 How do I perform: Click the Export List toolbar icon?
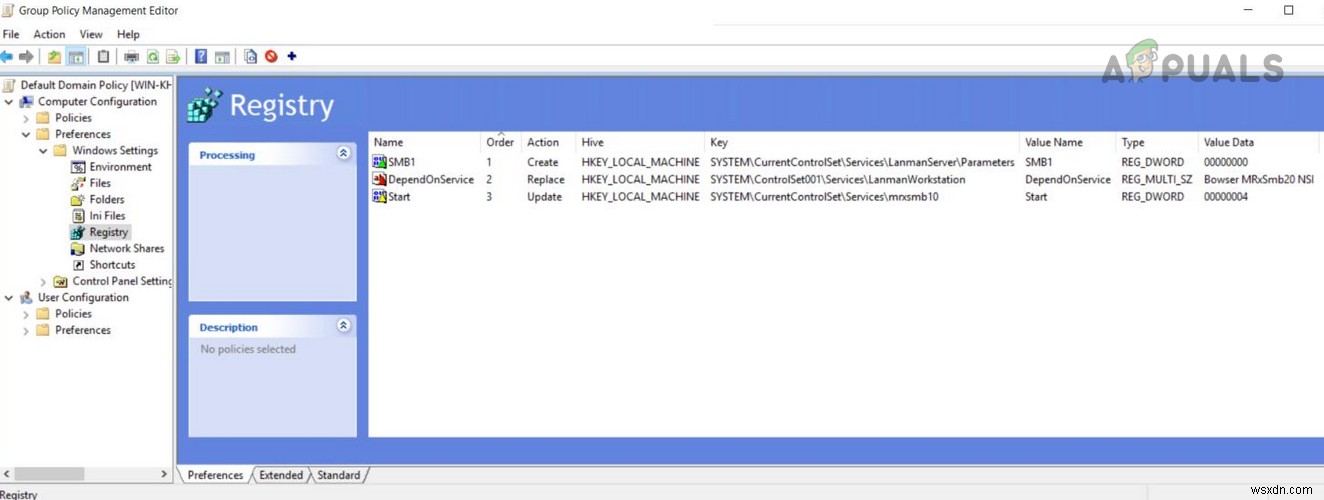coord(173,57)
